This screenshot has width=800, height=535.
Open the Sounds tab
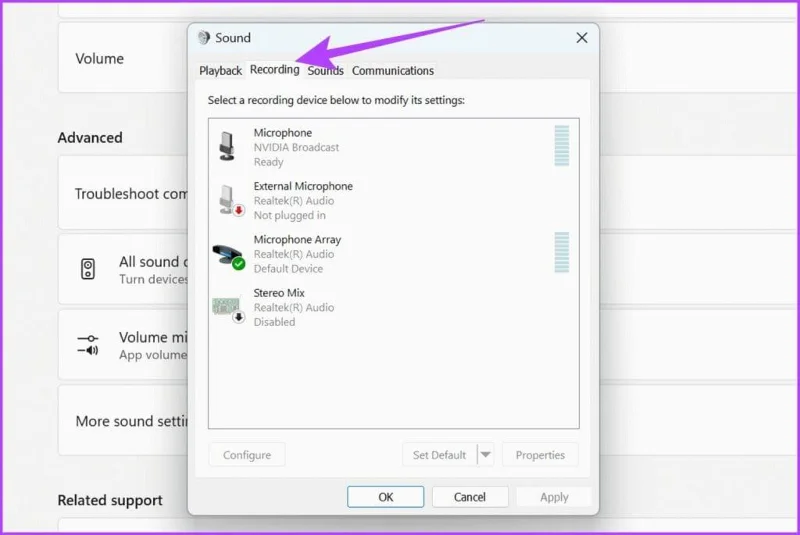(x=326, y=70)
